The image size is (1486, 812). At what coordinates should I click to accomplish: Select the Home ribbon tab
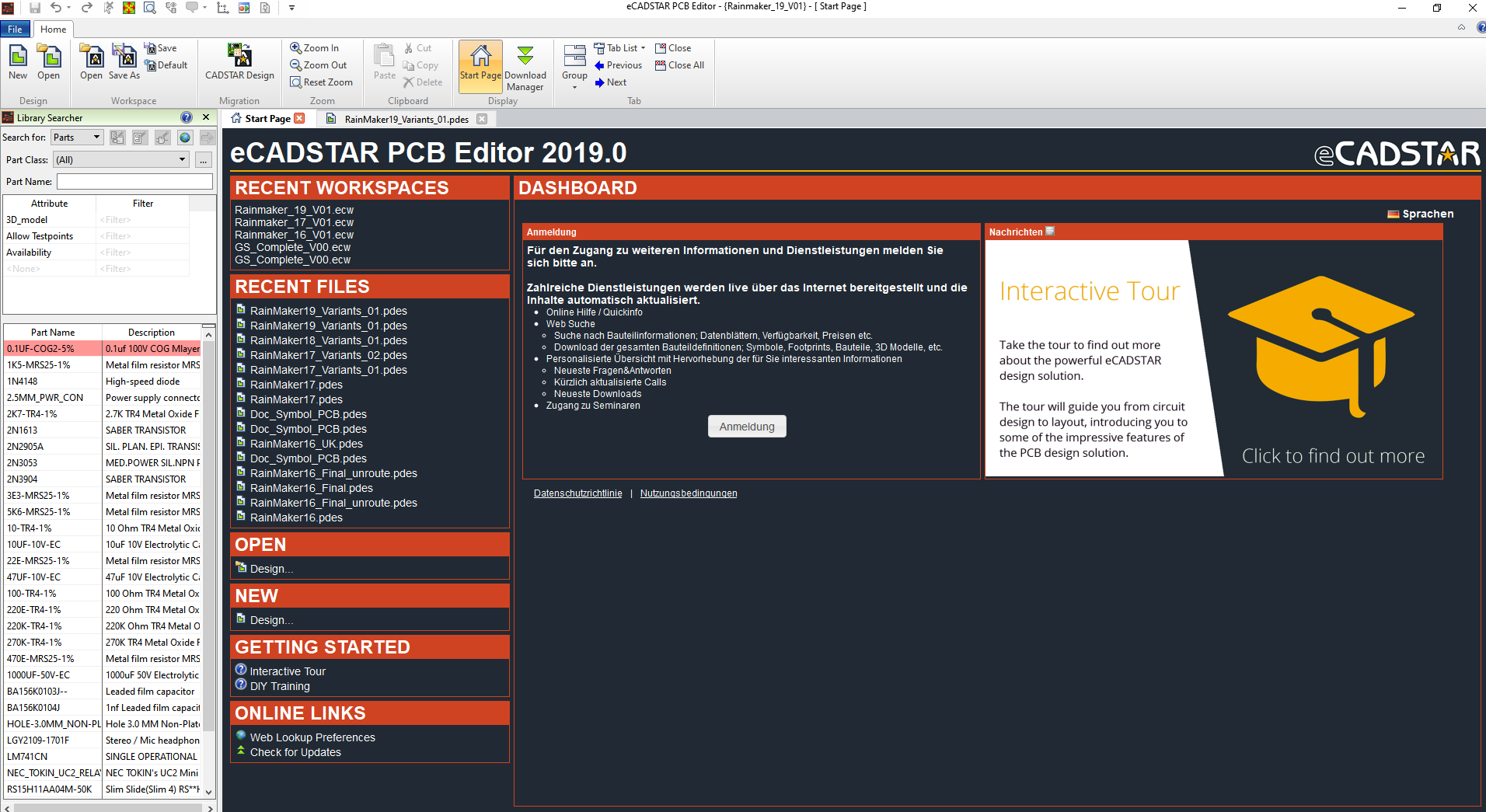(54, 30)
